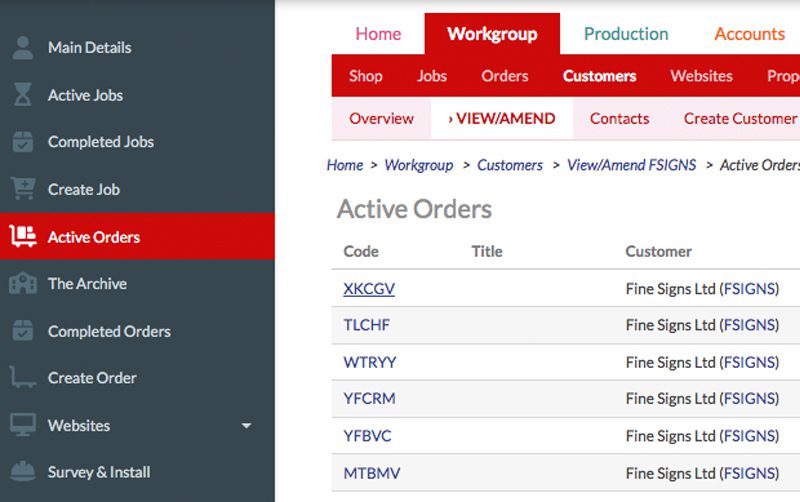Click The Archive building icon
The height and width of the screenshot is (502, 800).
pyautogui.click(x=23, y=283)
